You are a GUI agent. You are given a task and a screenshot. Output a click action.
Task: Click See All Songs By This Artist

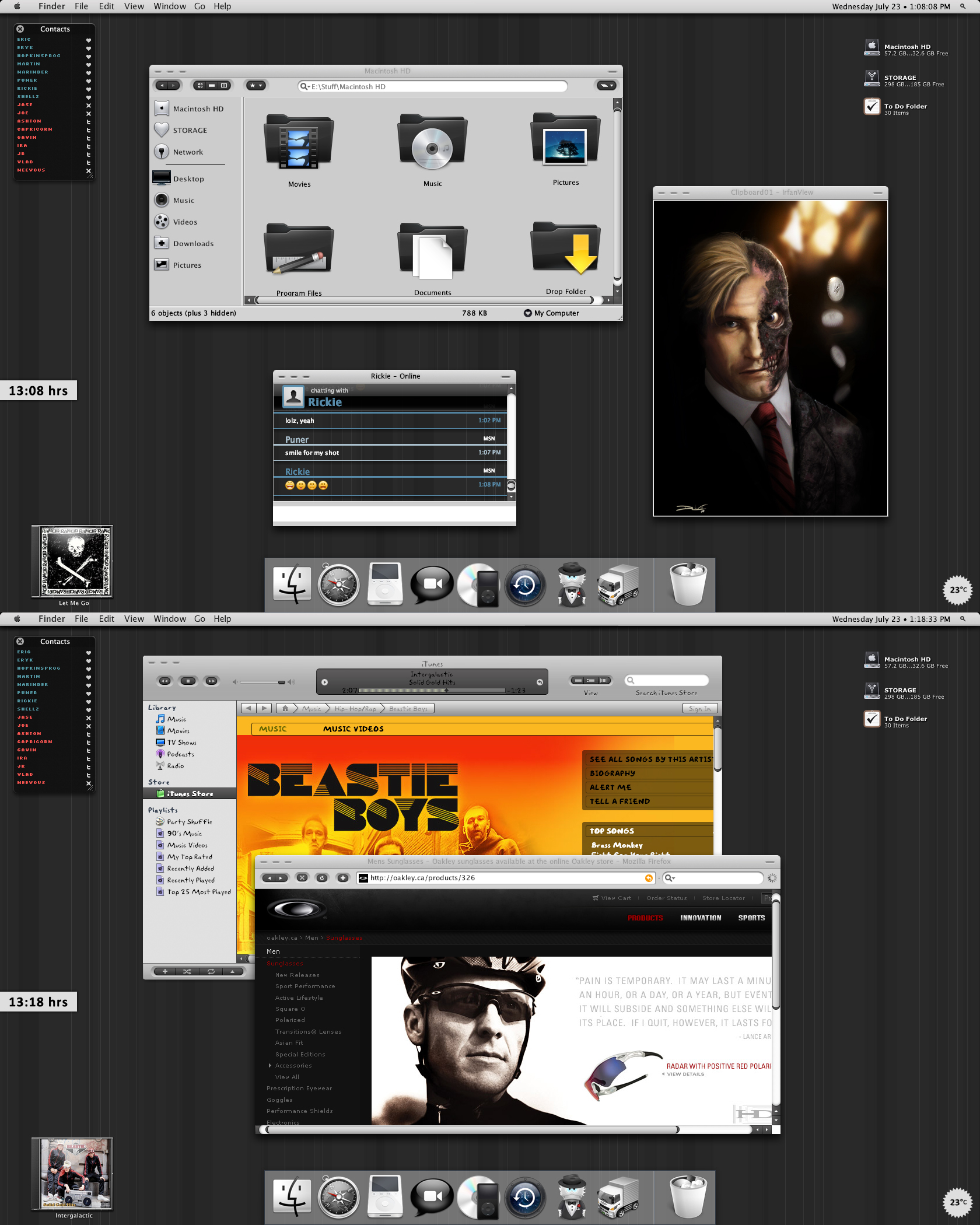tap(650, 759)
